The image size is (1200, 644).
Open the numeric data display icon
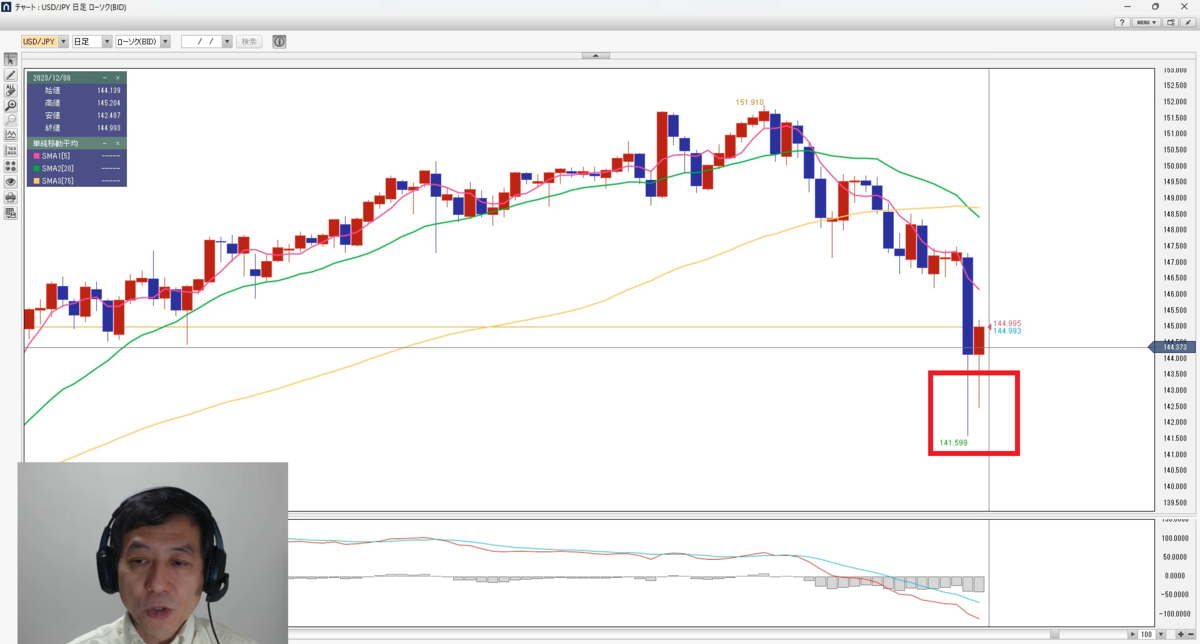coord(10,151)
